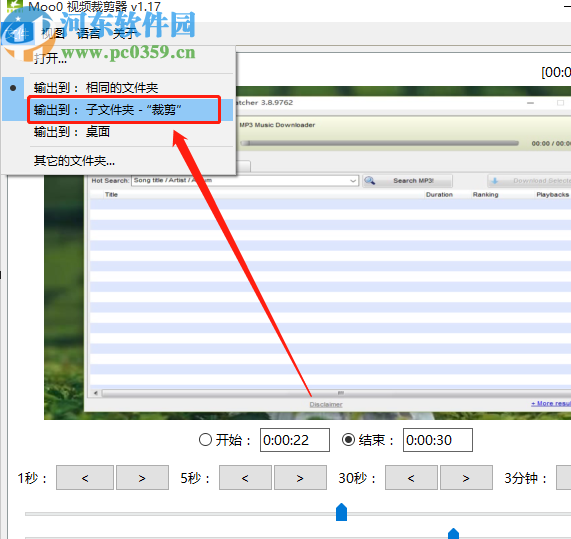Click the lower blue timeline slider handle

tap(453, 534)
